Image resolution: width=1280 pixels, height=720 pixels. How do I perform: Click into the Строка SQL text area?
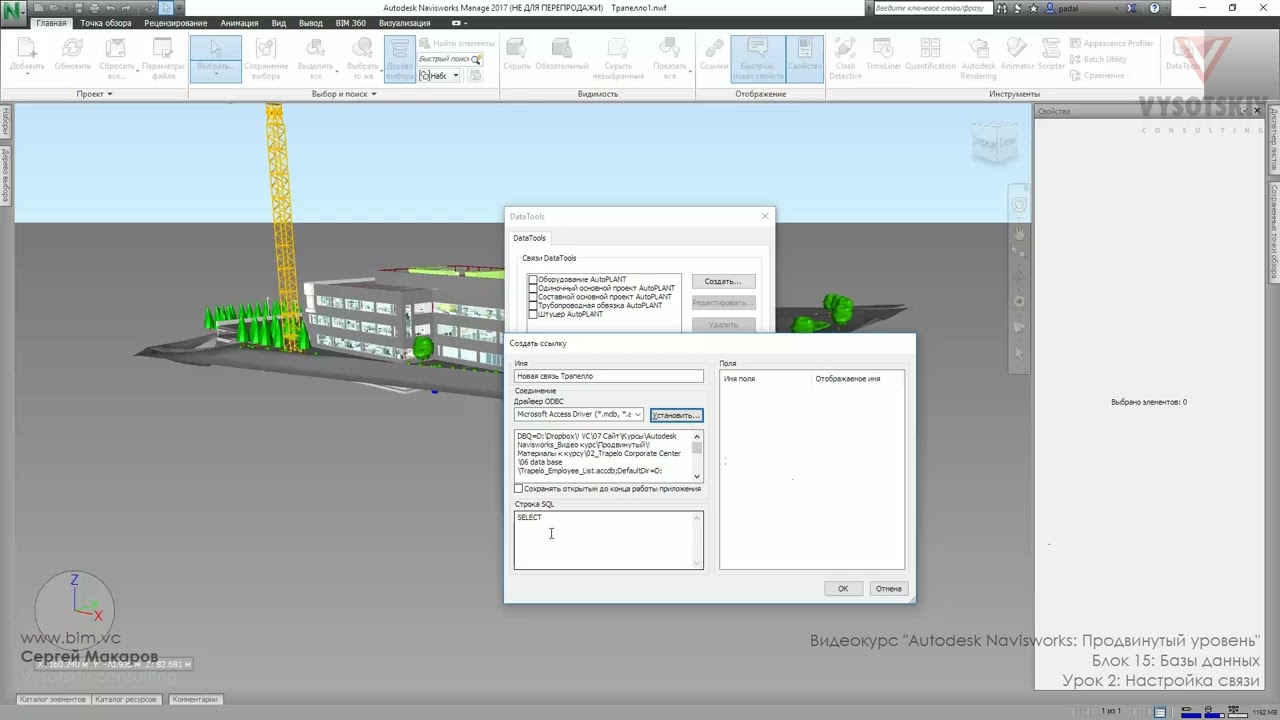609,540
